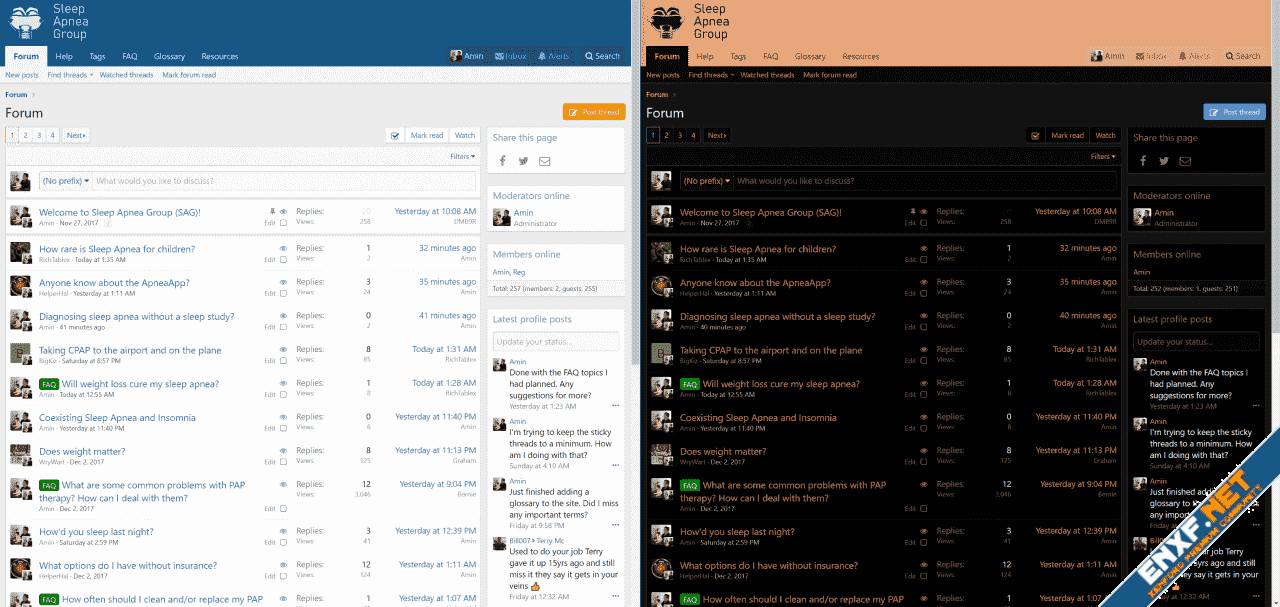Open 'Taking CPAP to the airport' thread in dark theme
The image size is (1280, 607).
click(770, 351)
